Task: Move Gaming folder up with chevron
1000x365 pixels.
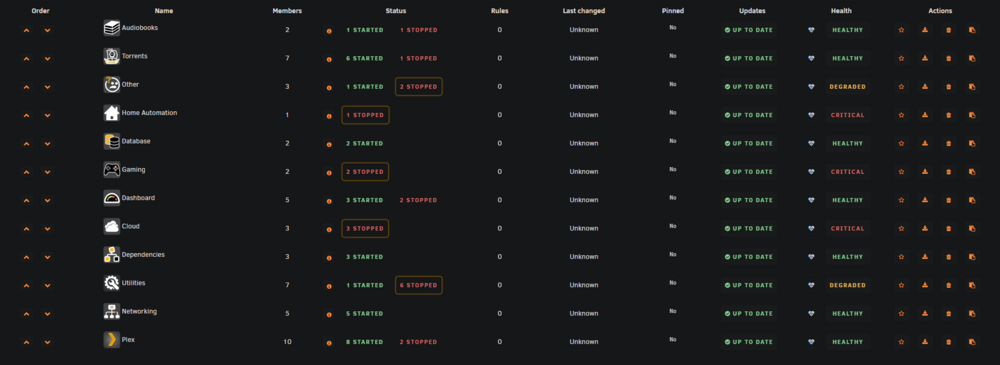Action: [x=27, y=172]
